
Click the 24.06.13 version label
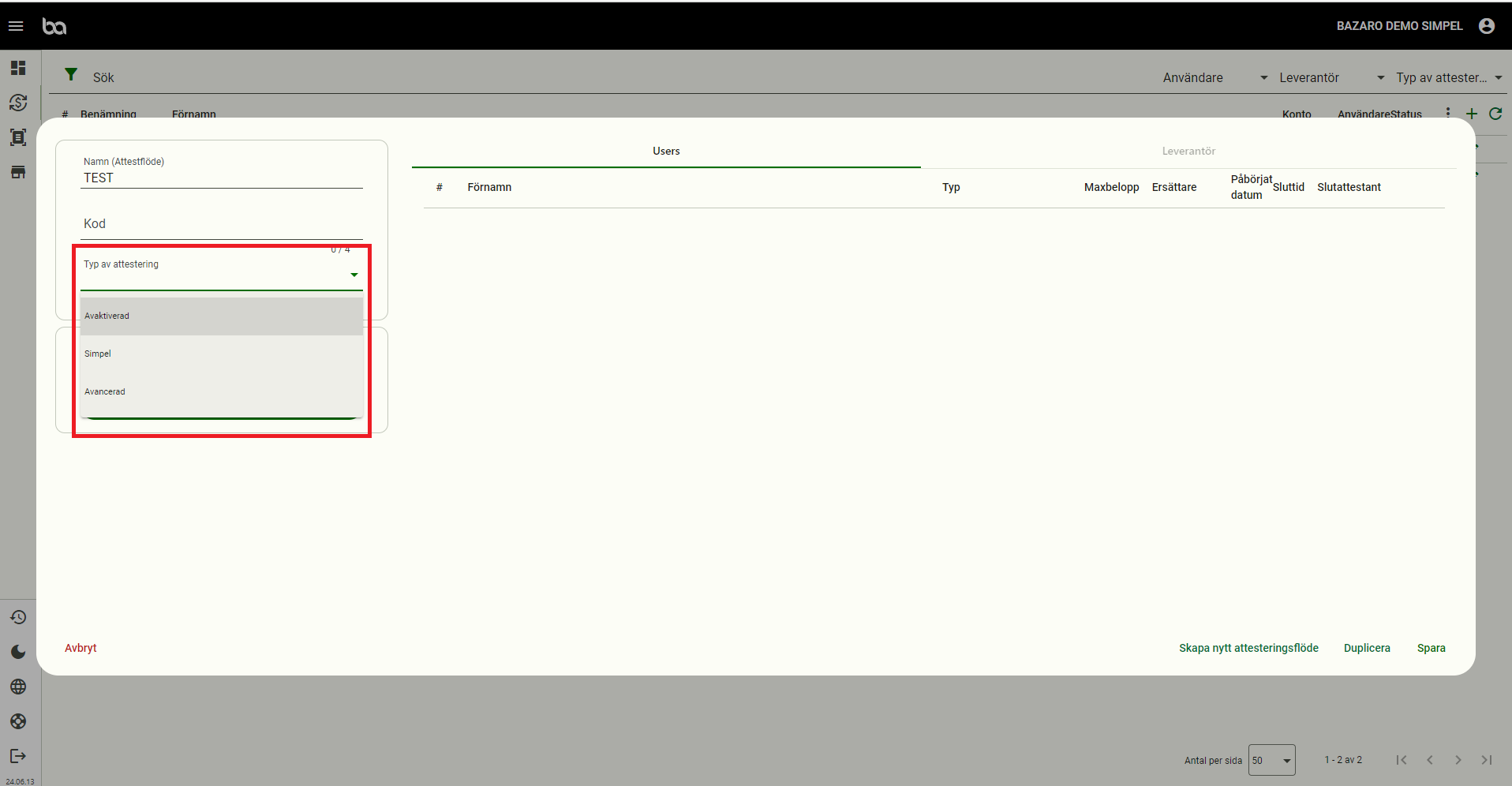tap(20, 781)
